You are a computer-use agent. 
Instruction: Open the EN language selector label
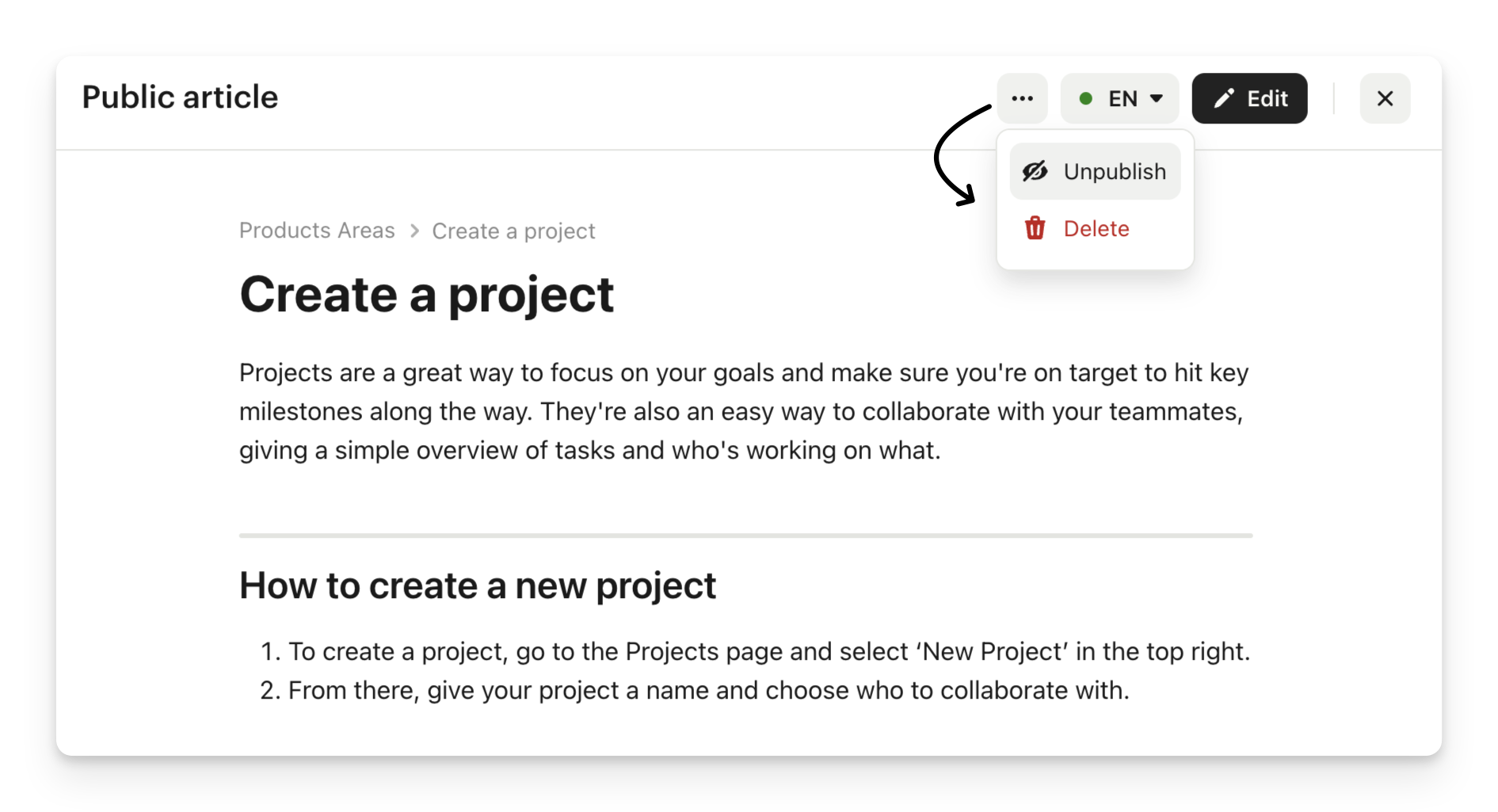coord(1123,99)
